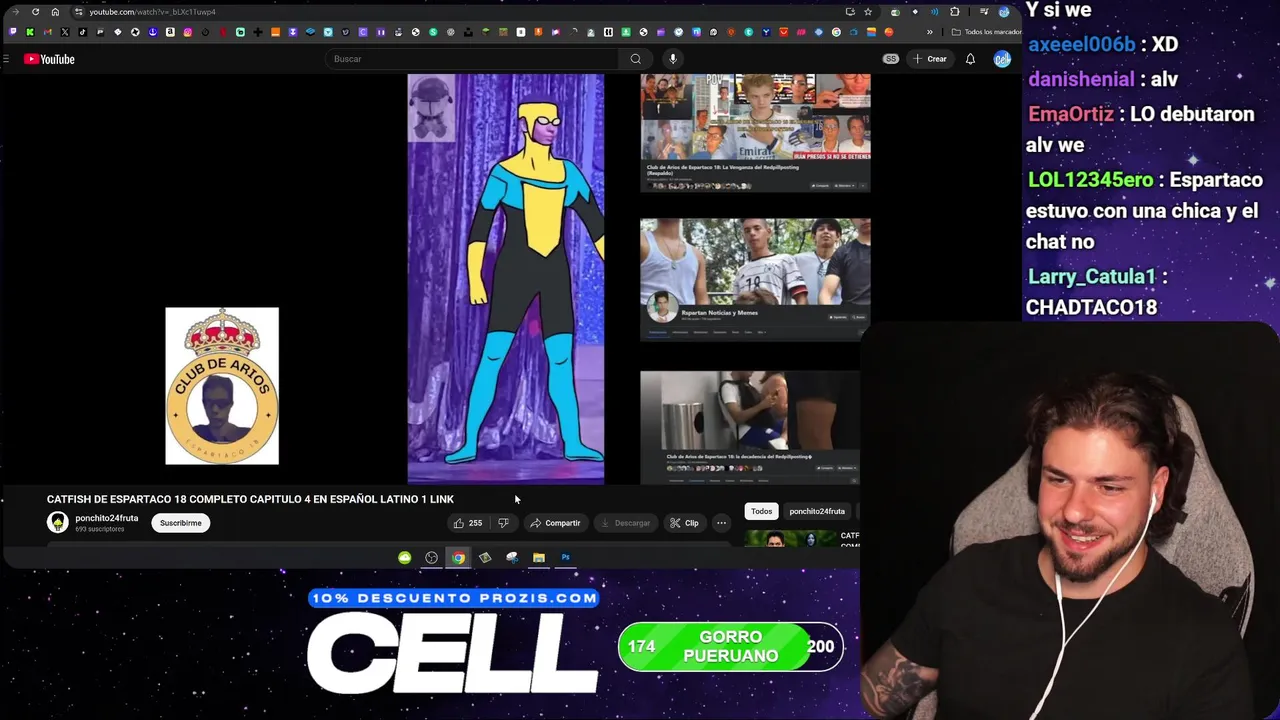Open File Explorer in the taskbar
This screenshot has width=1280, height=720.
coord(538,558)
